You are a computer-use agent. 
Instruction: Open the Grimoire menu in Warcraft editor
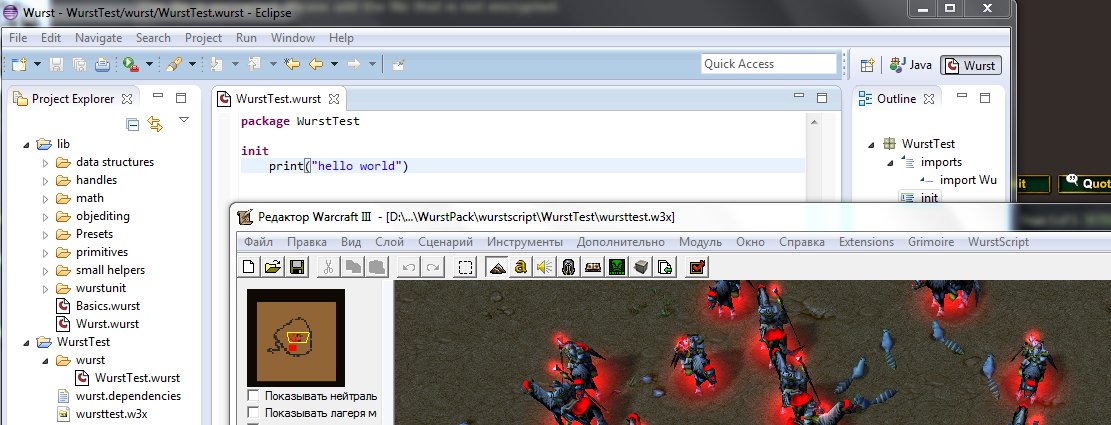coord(931,242)
